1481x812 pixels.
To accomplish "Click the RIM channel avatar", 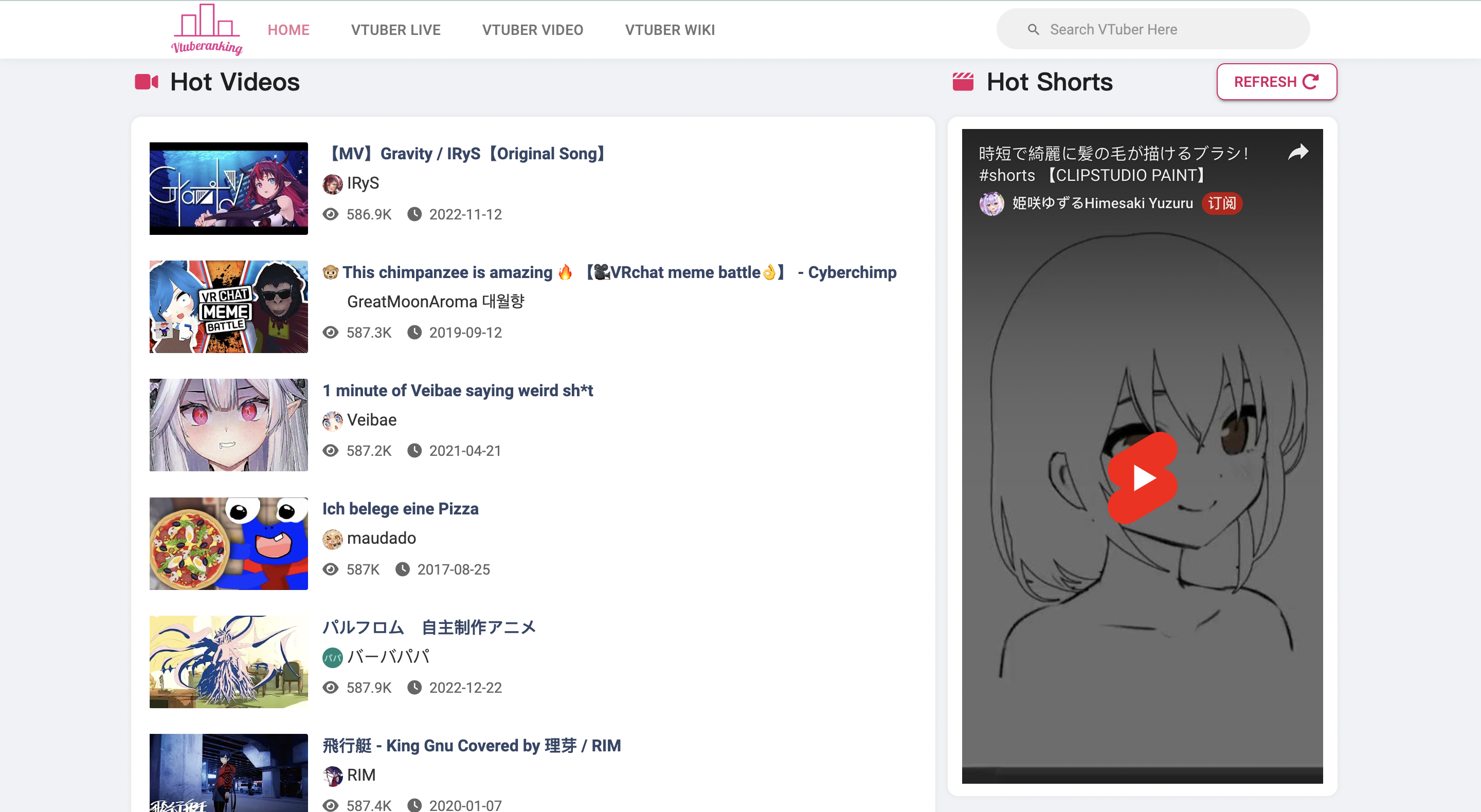I will pos(332,776).
